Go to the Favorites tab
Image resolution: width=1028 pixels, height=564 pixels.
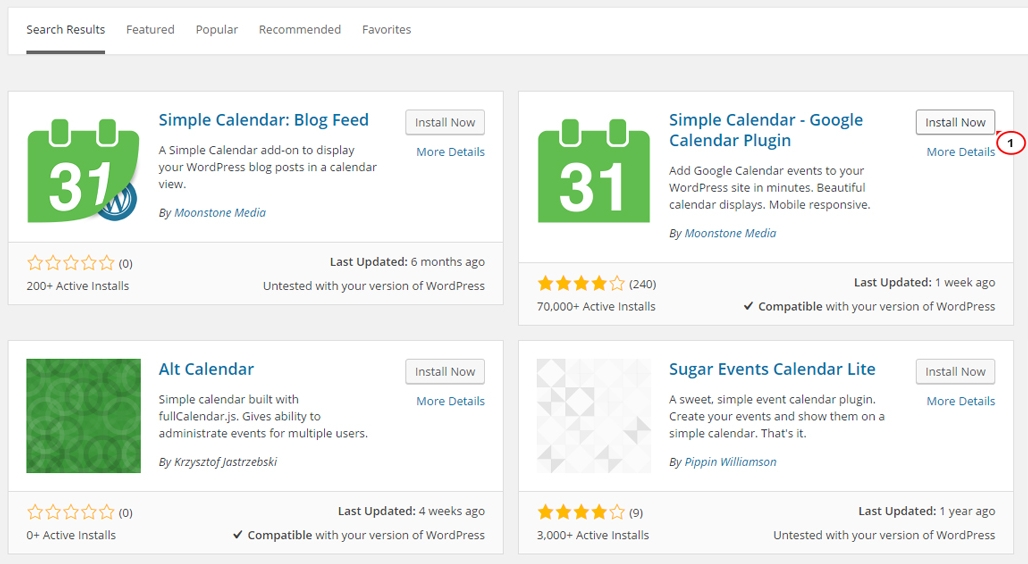pos(386,30)
